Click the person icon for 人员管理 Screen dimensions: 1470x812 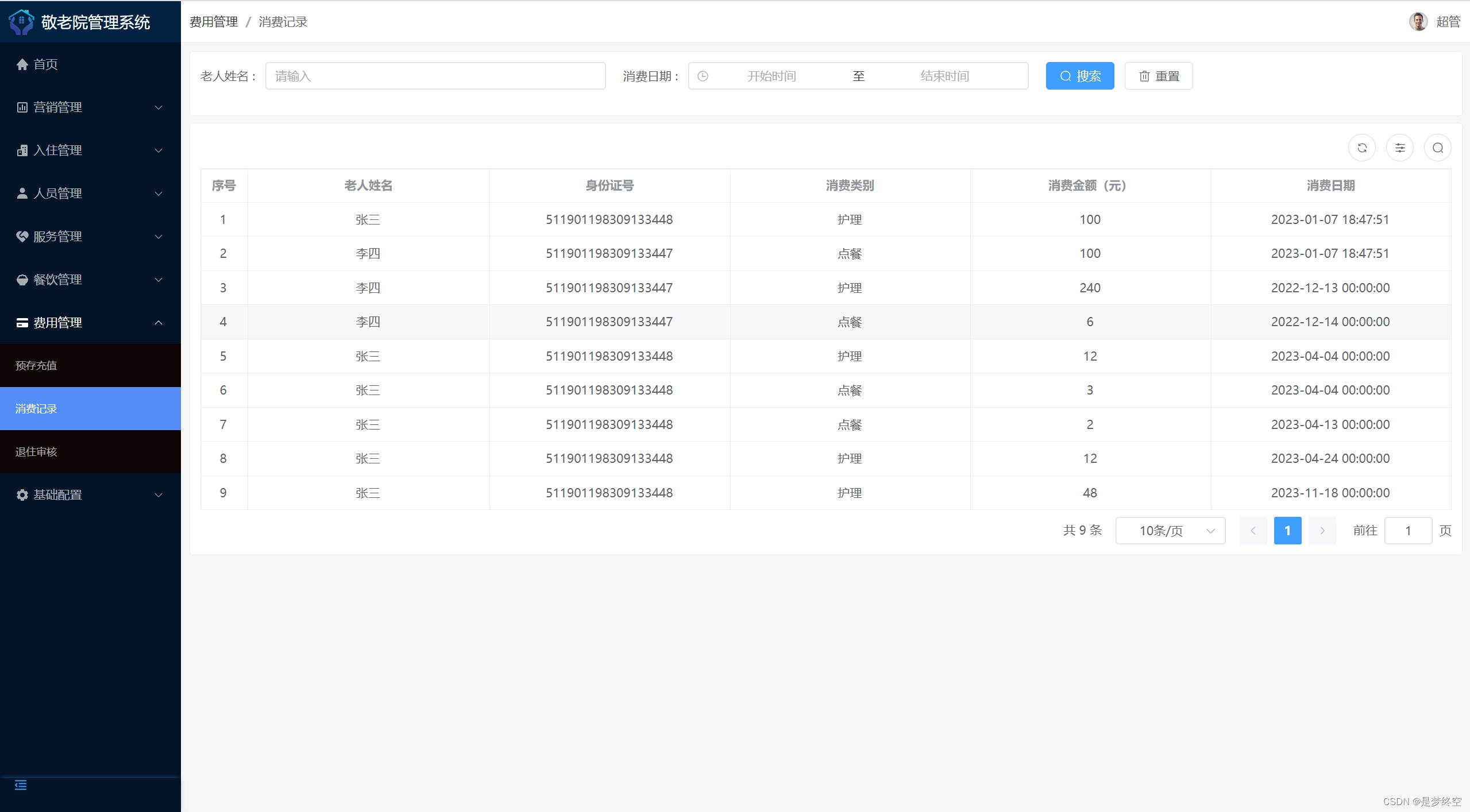coord(22,194)
